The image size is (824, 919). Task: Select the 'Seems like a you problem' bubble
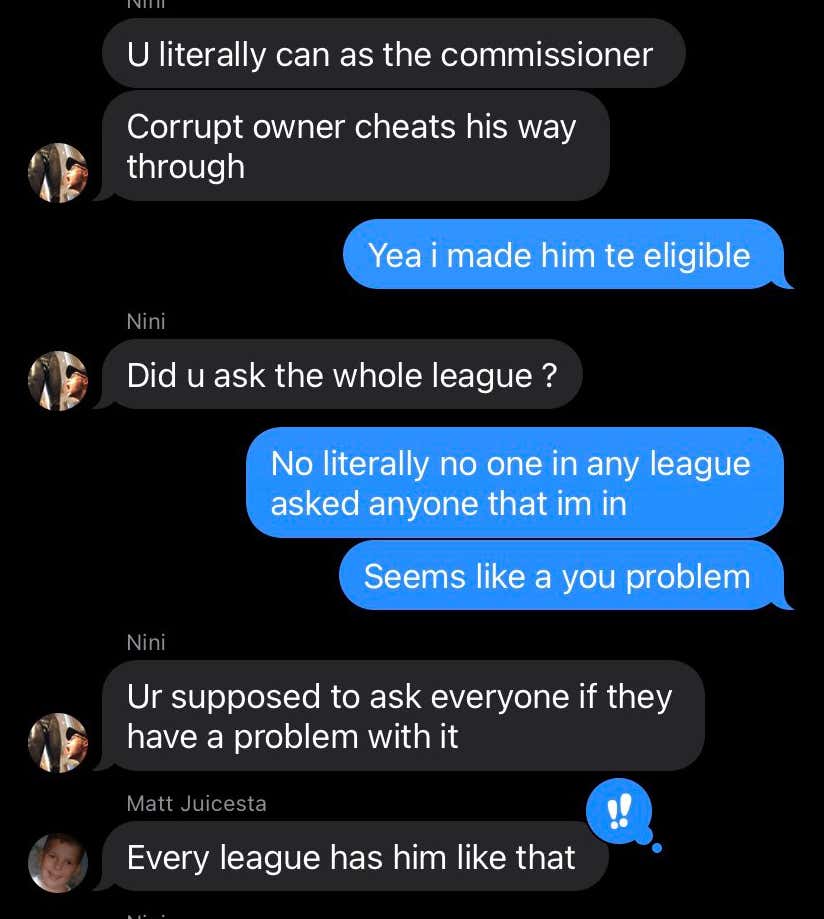(x=562, y=576)
